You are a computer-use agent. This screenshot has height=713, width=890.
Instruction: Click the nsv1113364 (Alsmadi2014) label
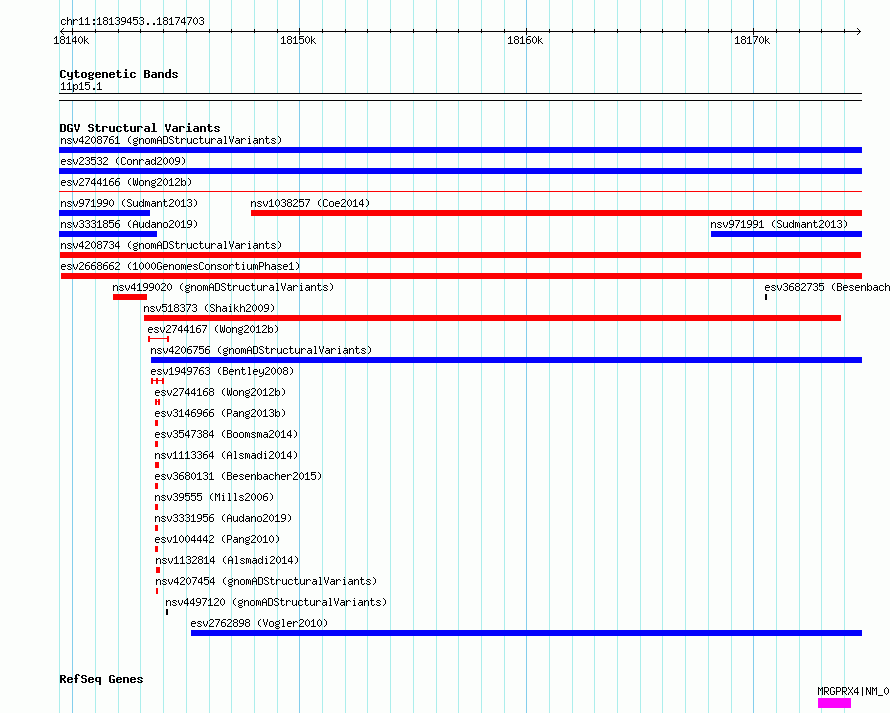click(x=226, y=455)
